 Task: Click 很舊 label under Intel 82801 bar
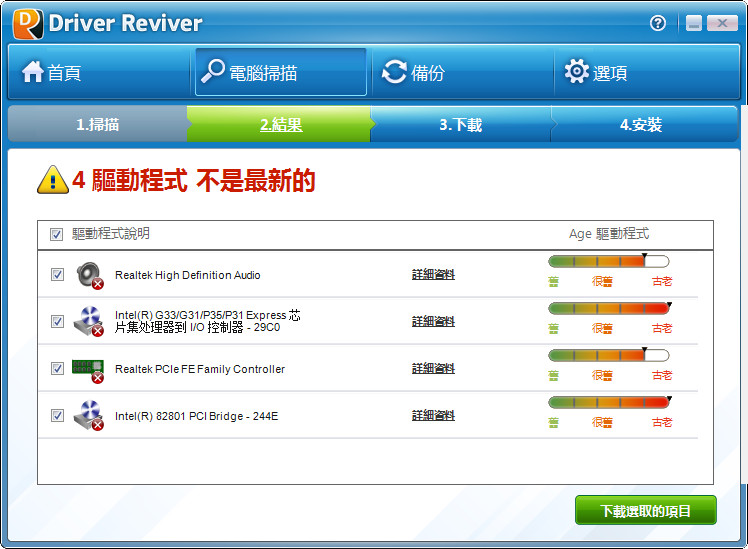pyautogui.click(x=602, y=422)
